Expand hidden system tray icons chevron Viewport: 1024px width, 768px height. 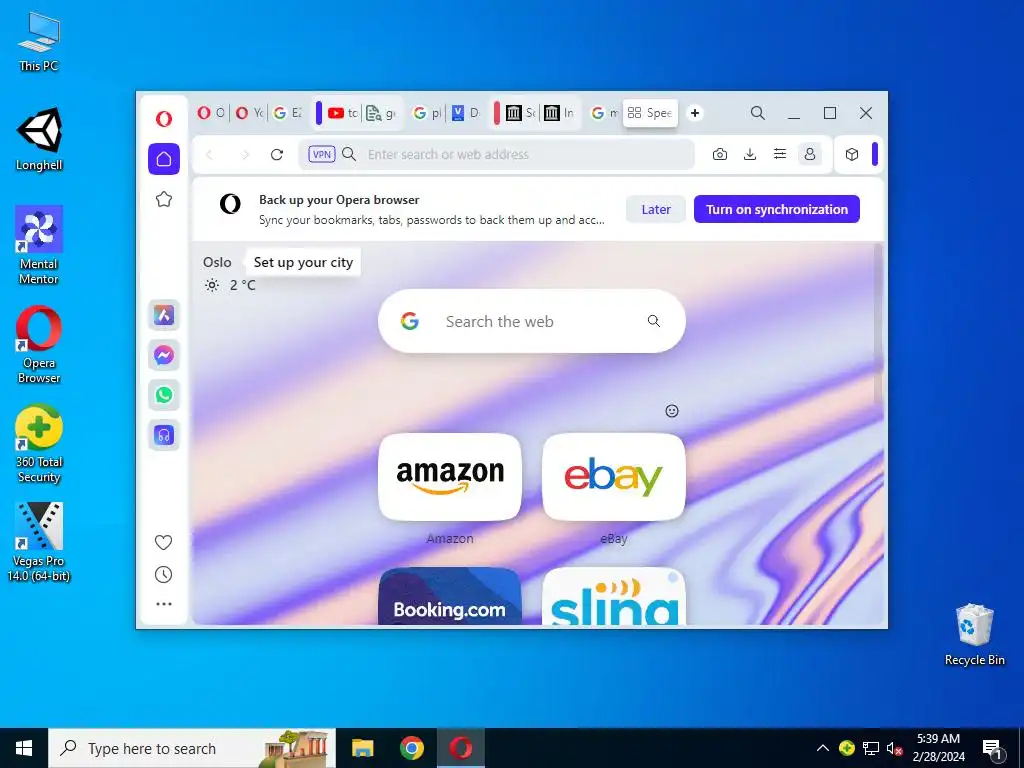tap(823, 748)
